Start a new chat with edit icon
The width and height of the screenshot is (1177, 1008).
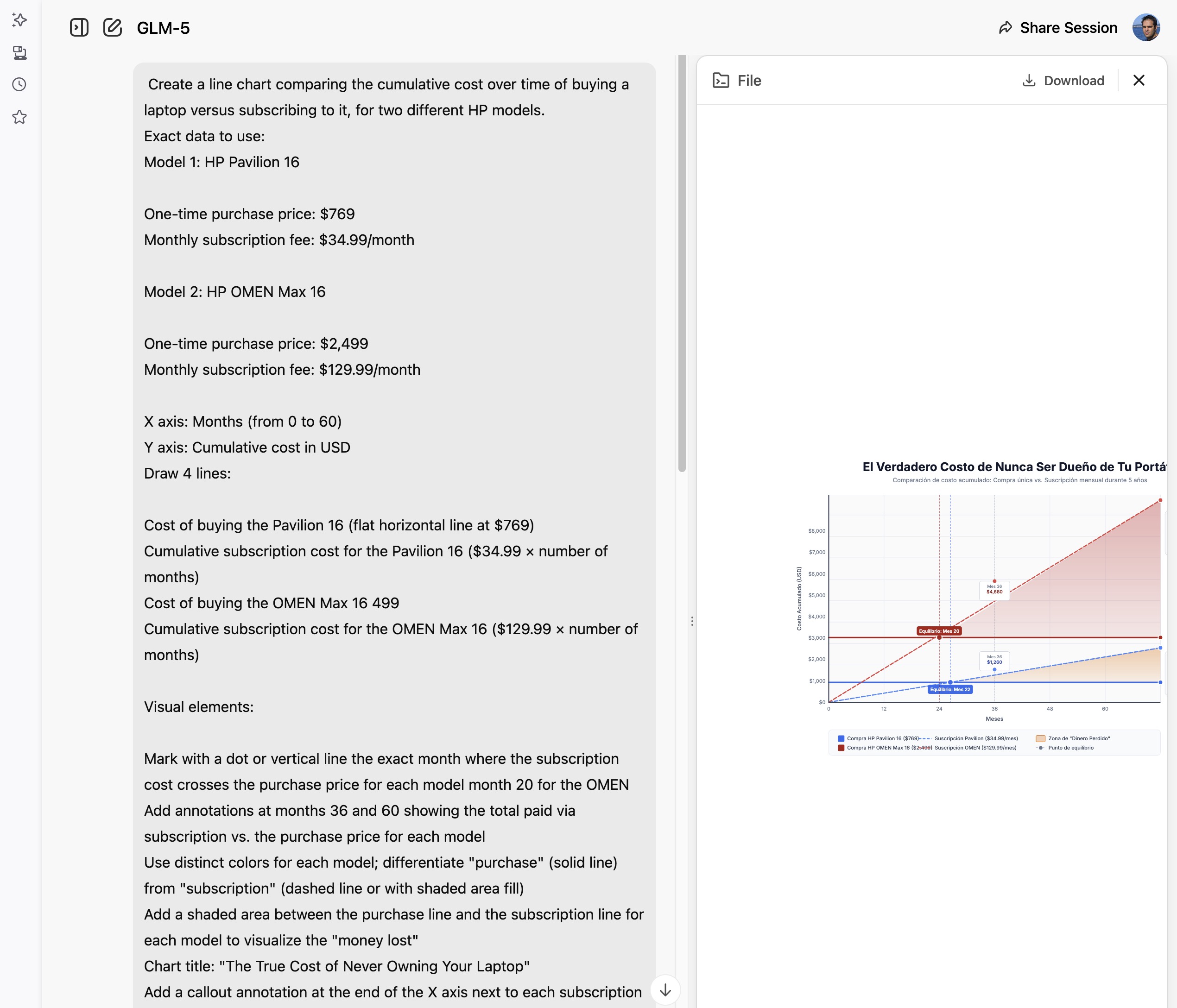[113, 28]
